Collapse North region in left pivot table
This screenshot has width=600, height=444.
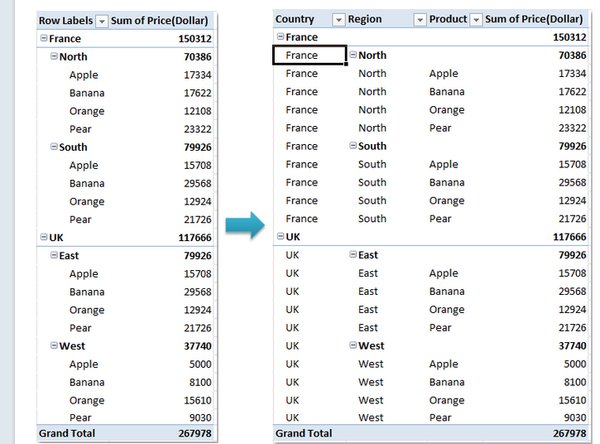pos(54,56)
